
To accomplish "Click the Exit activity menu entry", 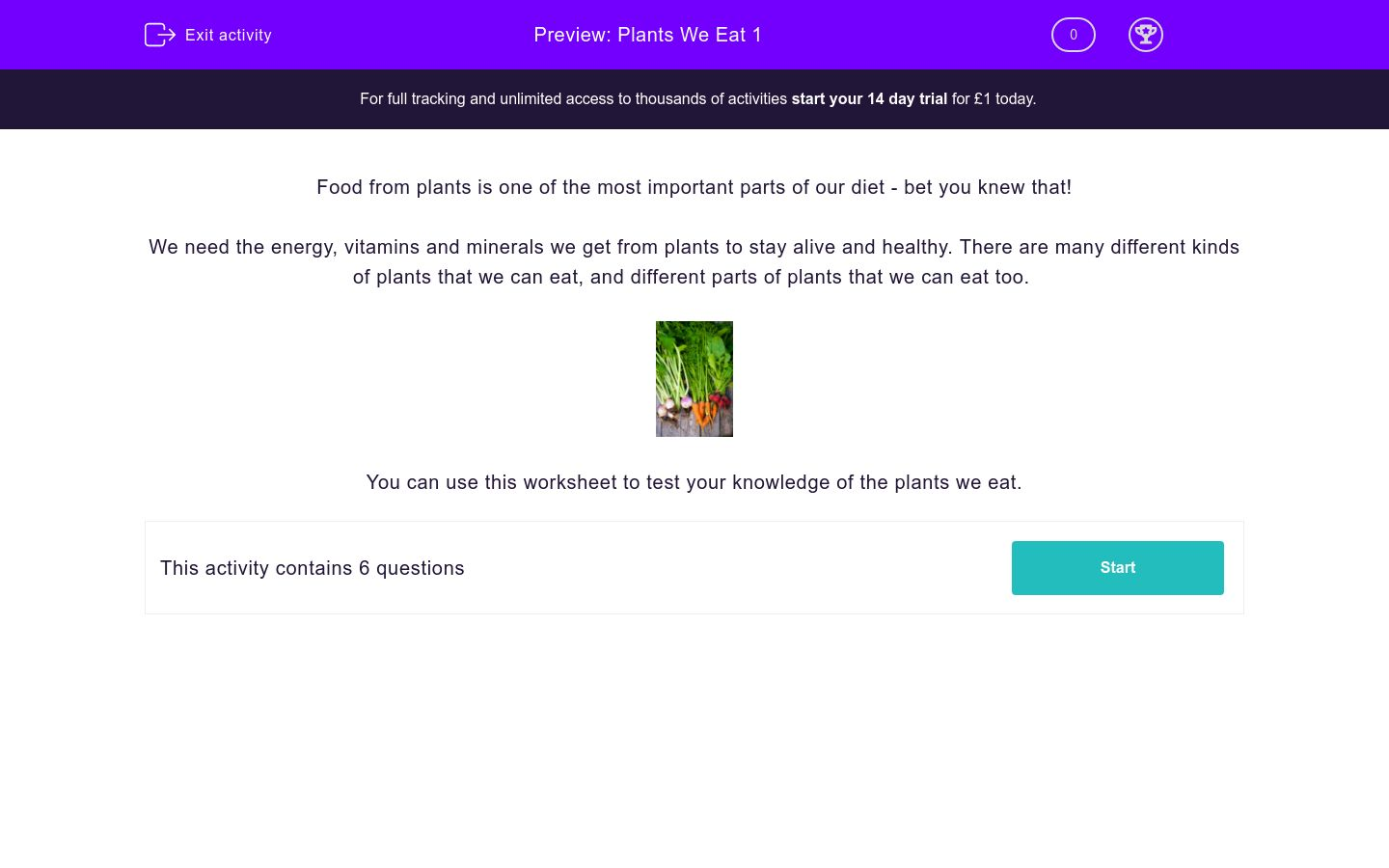I will tap(228, 35).
